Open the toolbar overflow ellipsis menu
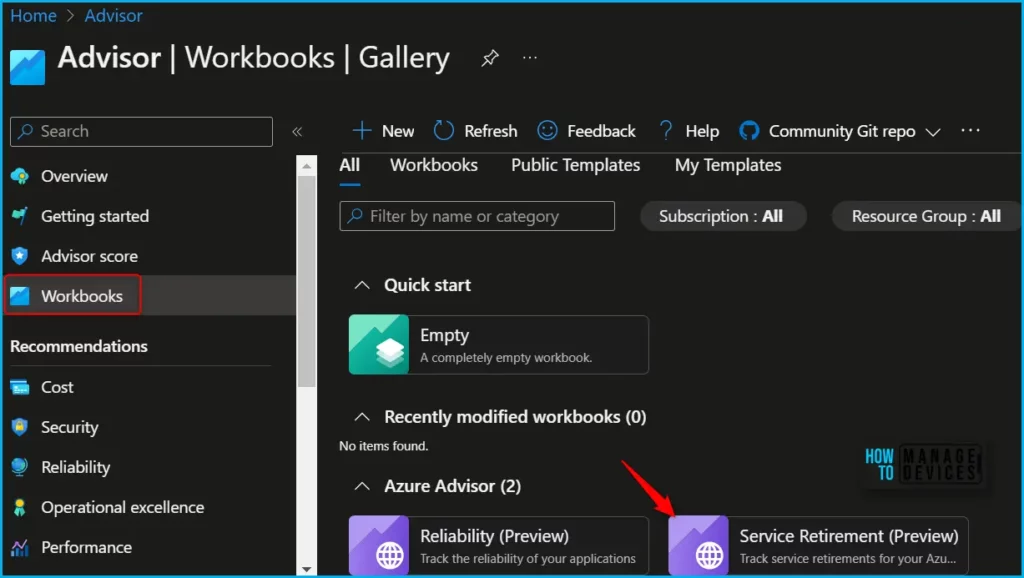This screenshot has width=1024, height=578. click(x=970, y=131)
